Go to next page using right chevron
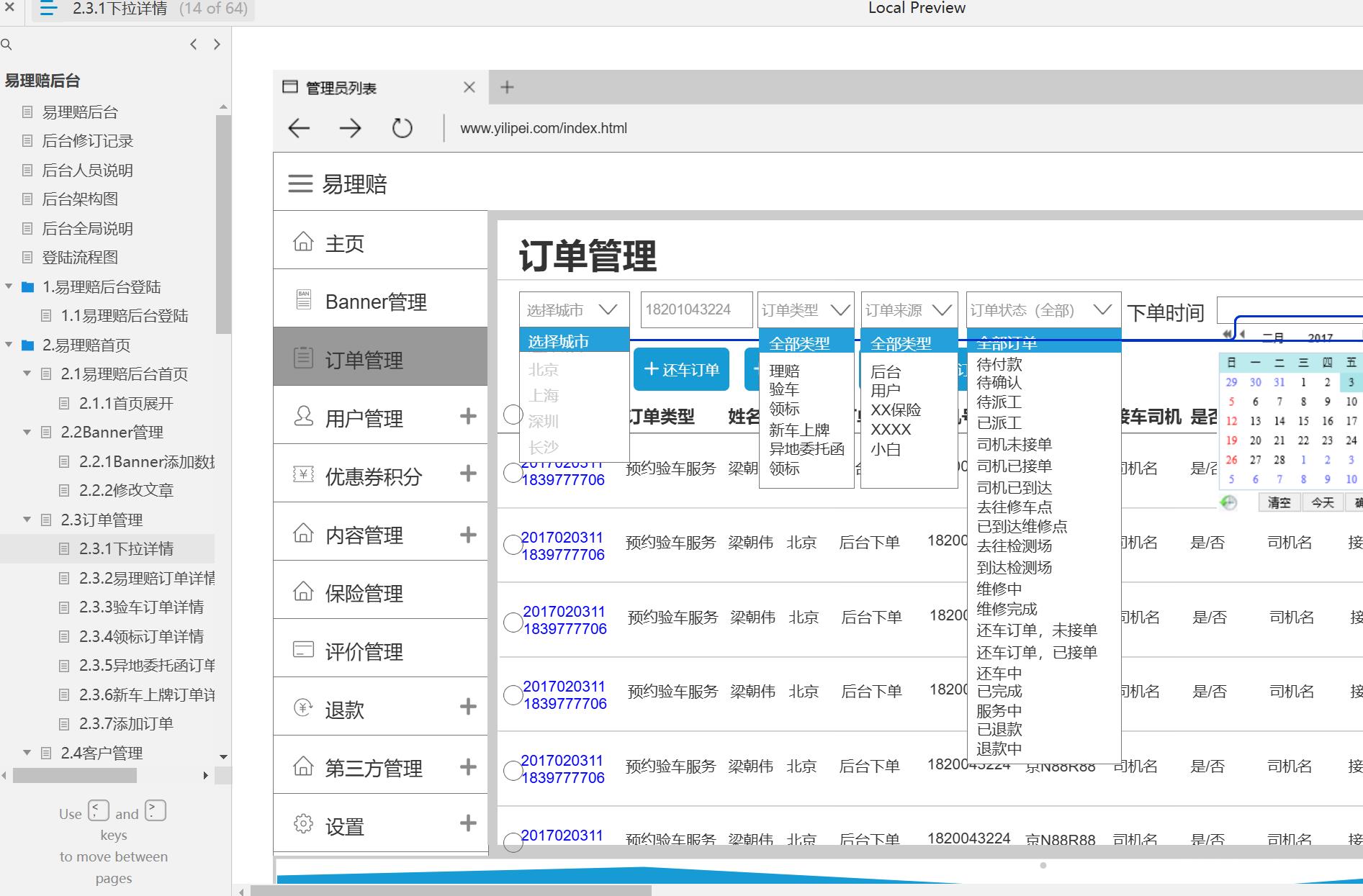 tap(217, 45)
